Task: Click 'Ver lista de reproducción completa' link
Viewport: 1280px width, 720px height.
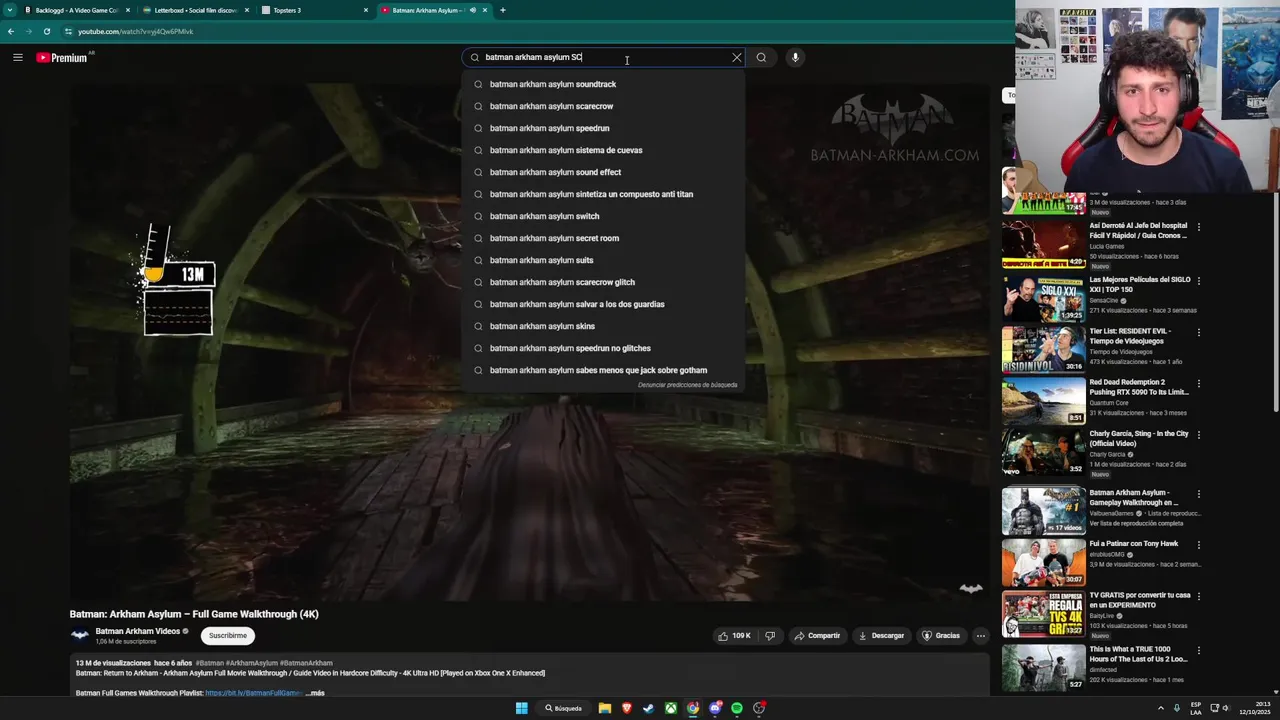Action: pyautogui.click(x=1136, y=523)
